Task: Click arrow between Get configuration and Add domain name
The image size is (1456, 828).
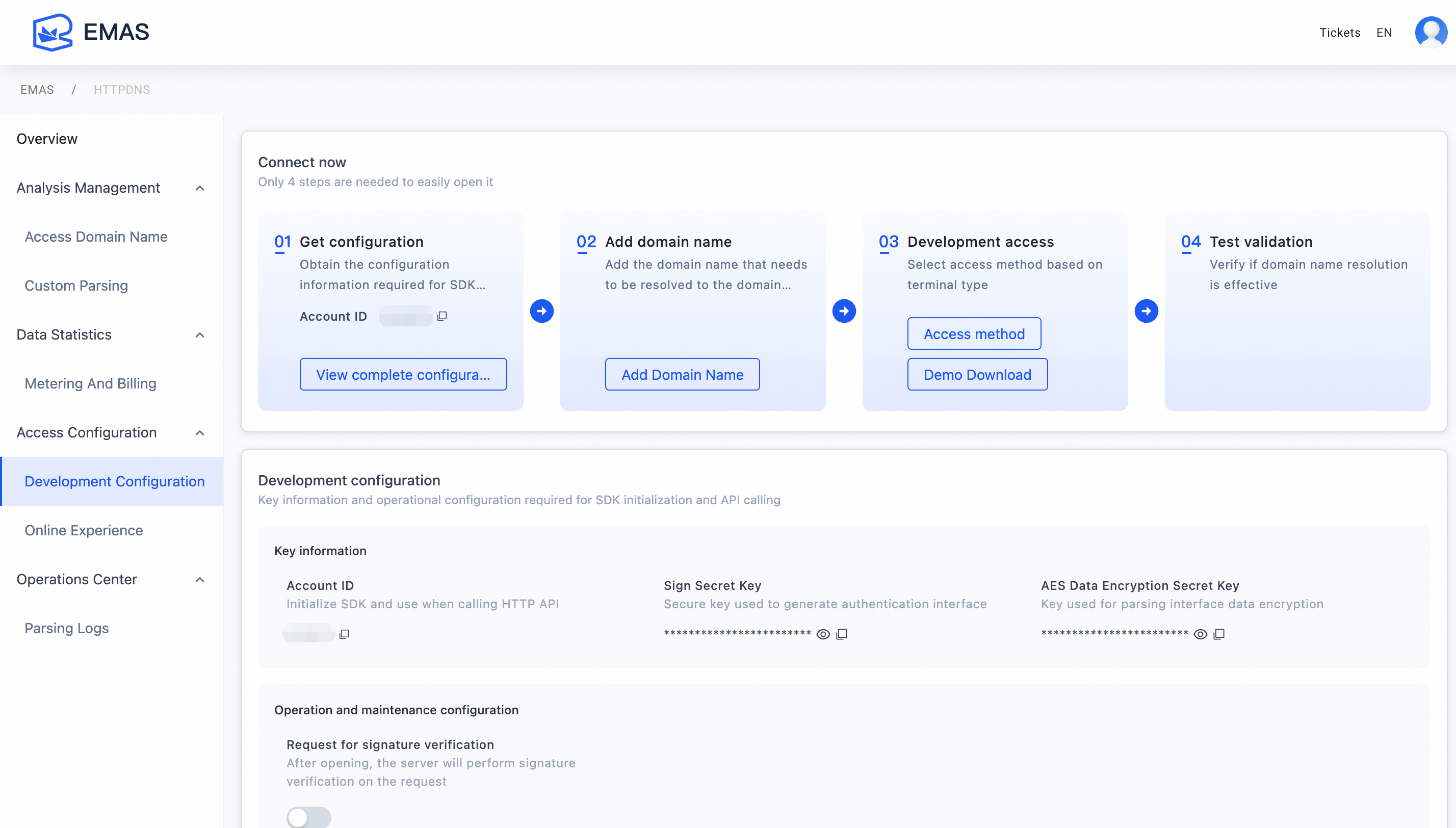Action: tap(541, 311)
